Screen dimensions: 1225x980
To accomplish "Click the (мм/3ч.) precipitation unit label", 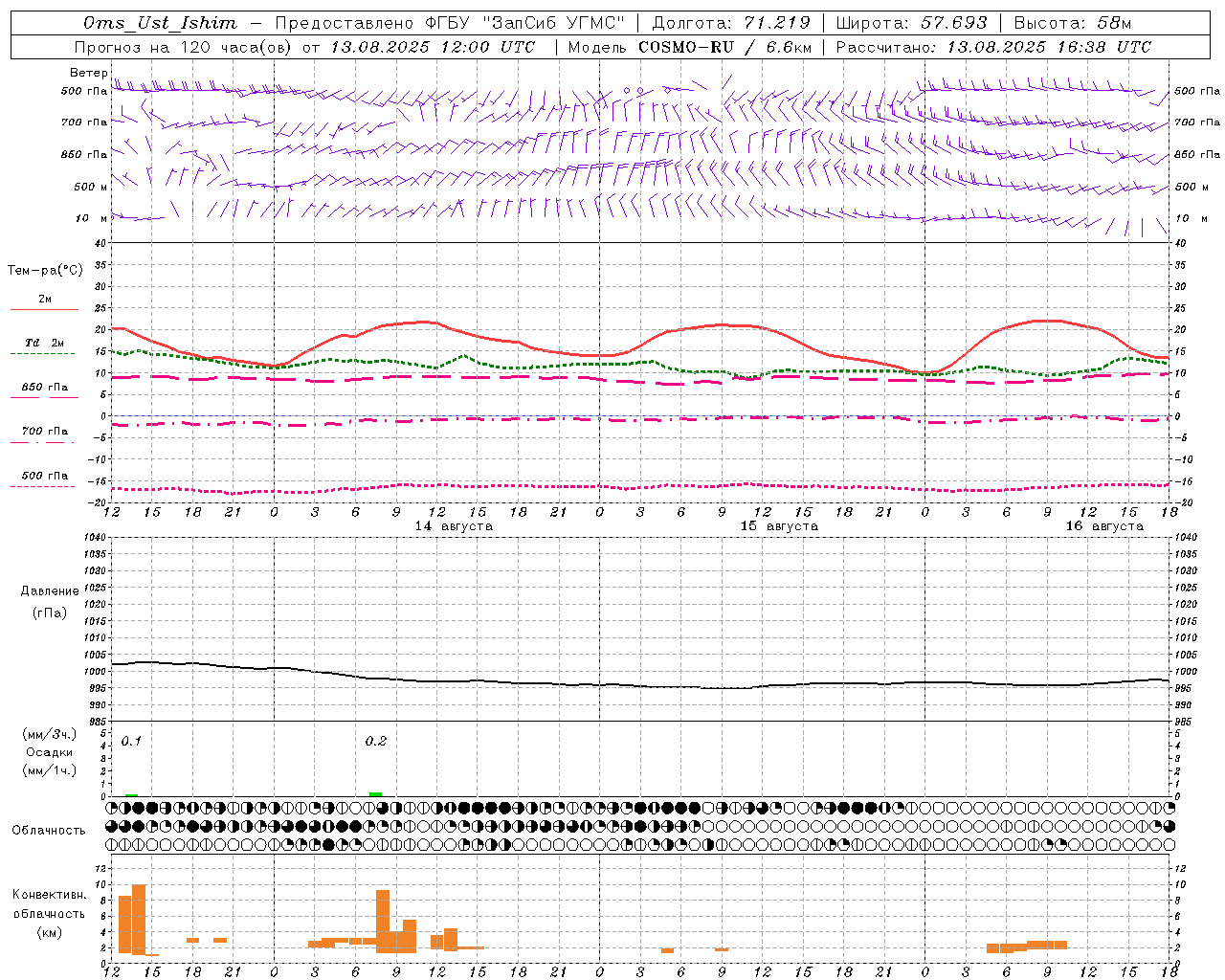I will [50, 734].
